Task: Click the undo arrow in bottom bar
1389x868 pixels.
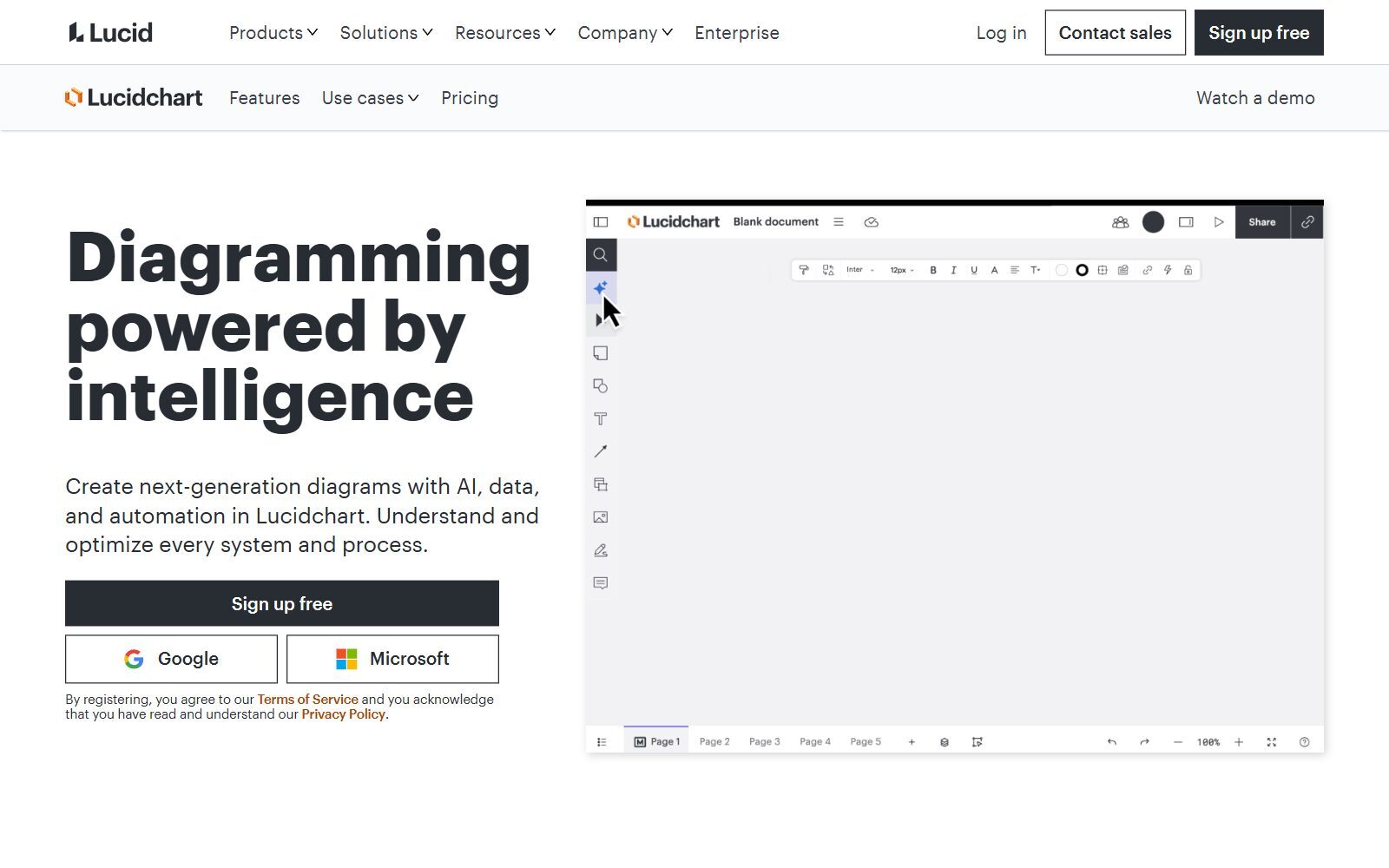Action: [x=1112, y=742]
